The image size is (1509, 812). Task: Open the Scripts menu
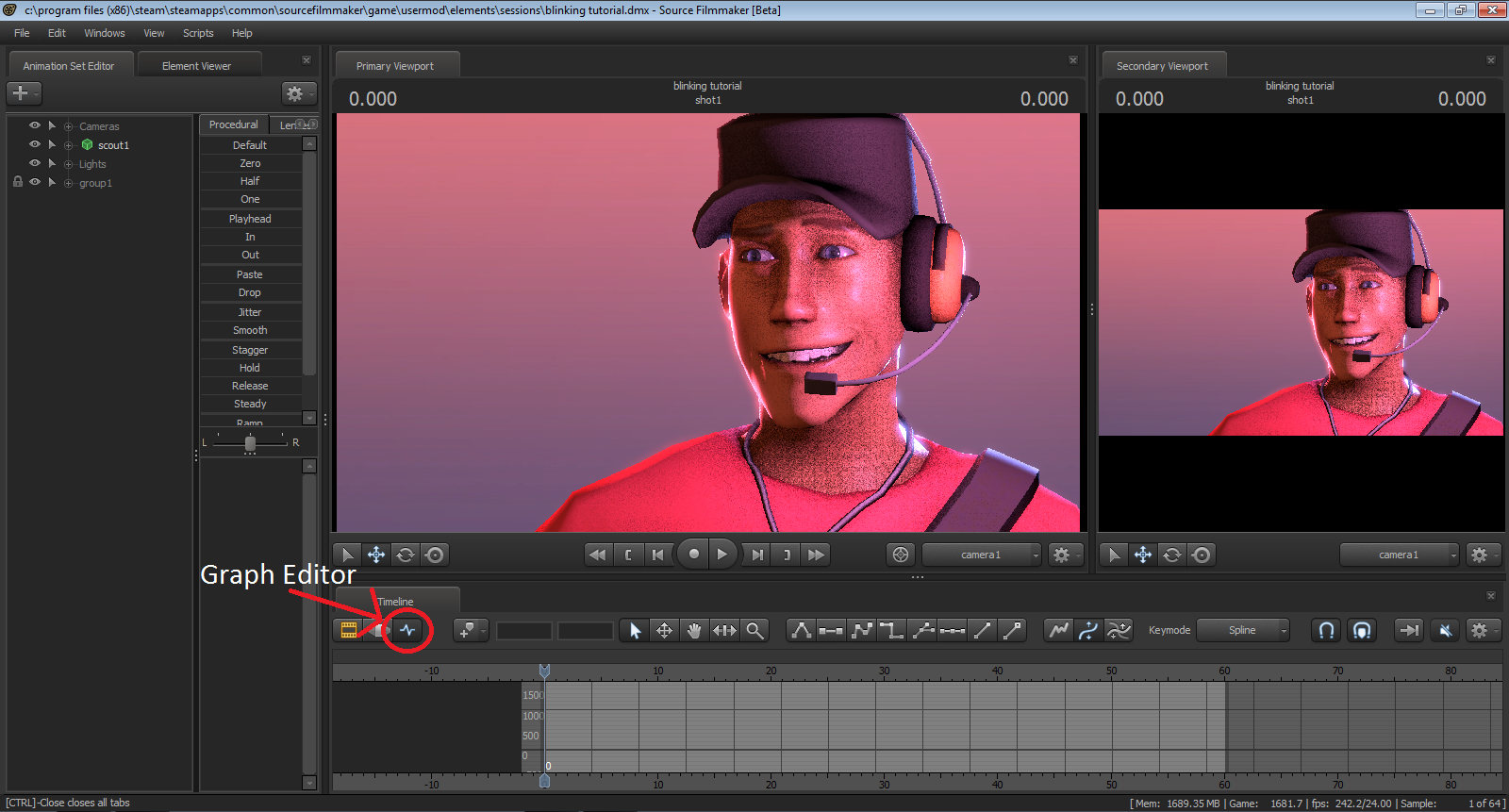tap(198, 33)
